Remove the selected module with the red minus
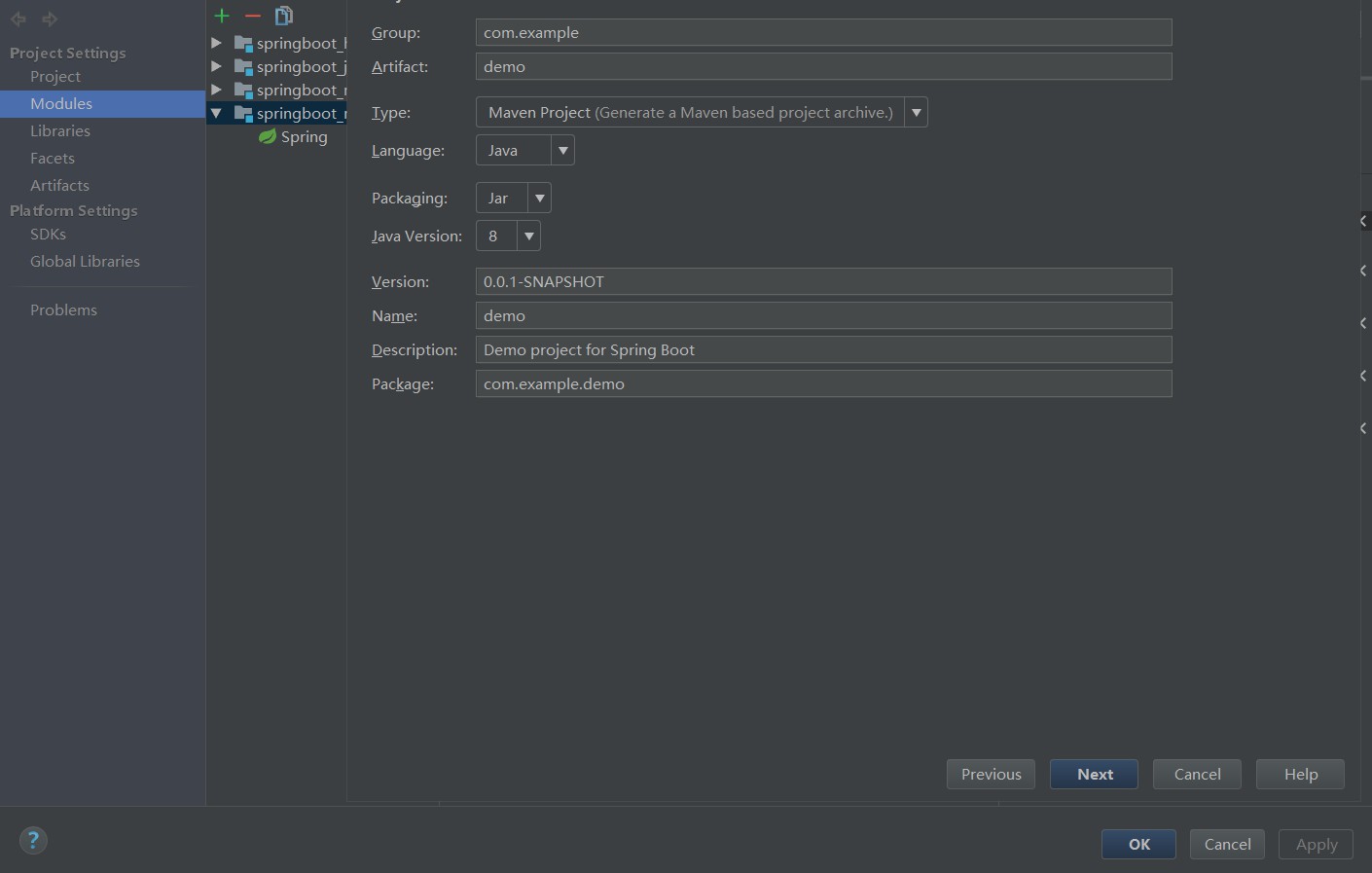Image resolution: width=1372 pixels, height=873 pixels. 253,16
